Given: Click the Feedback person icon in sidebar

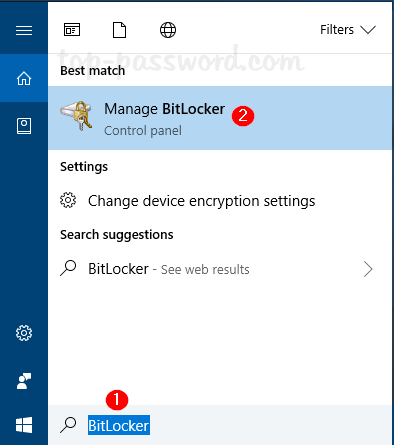Looking at the screenshot, I should [24, 381].
